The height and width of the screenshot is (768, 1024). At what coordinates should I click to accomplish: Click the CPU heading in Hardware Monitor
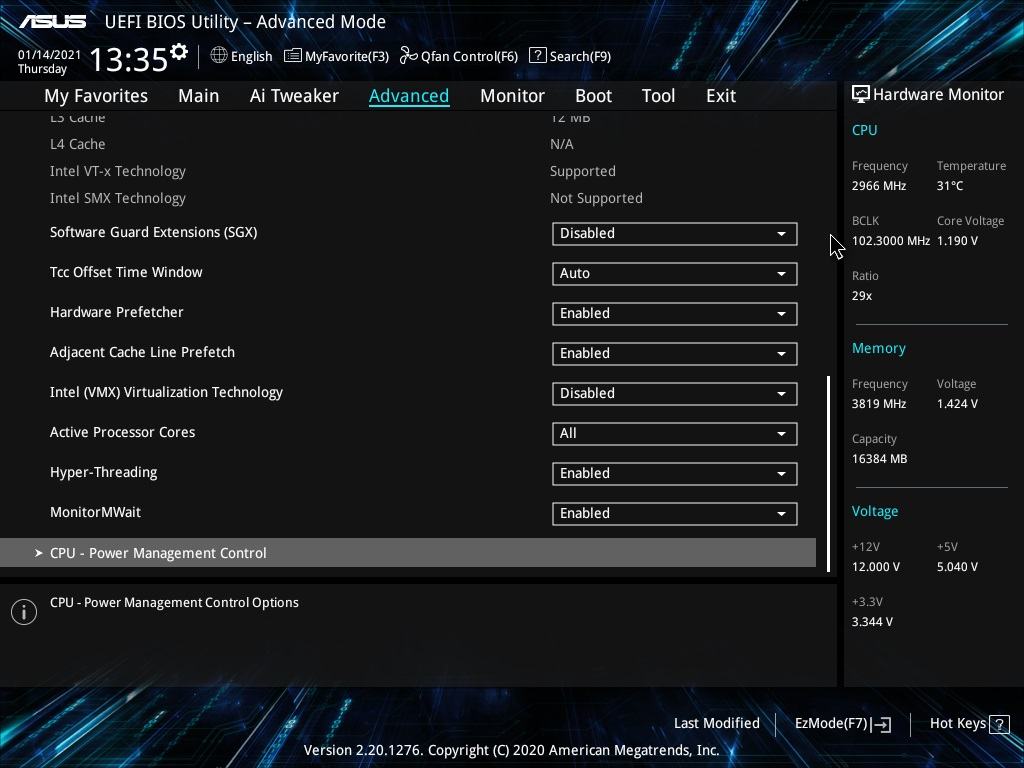pos(864,130)
